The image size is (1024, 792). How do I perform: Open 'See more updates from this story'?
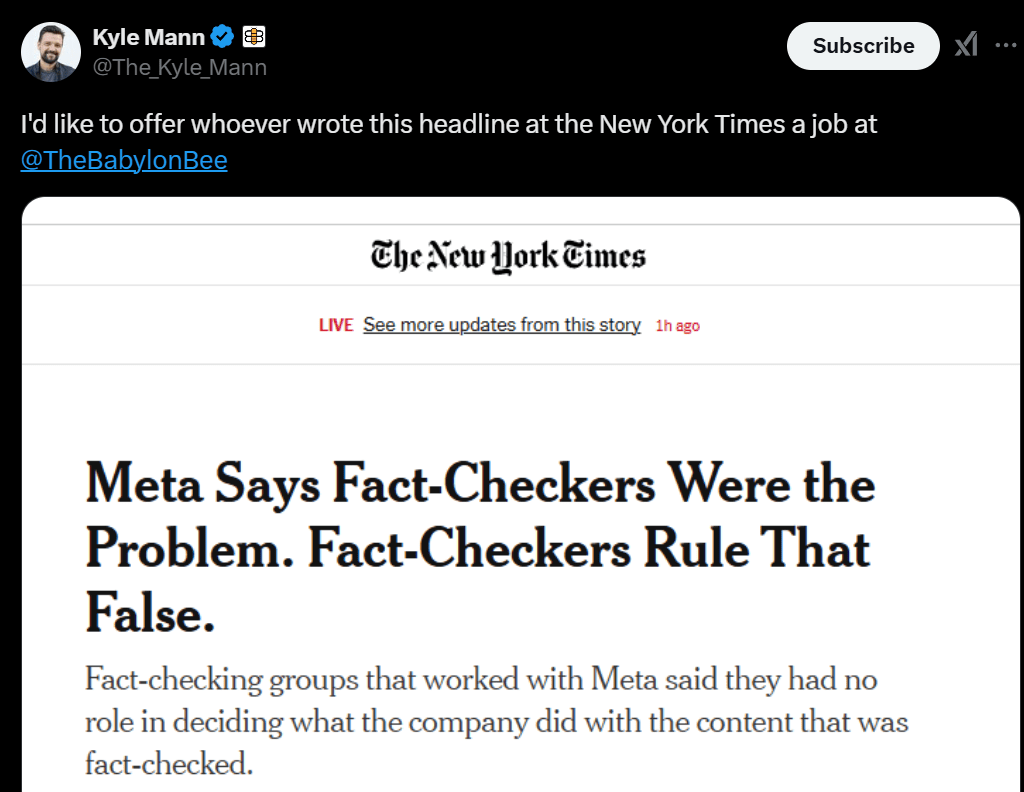(501, 325)
